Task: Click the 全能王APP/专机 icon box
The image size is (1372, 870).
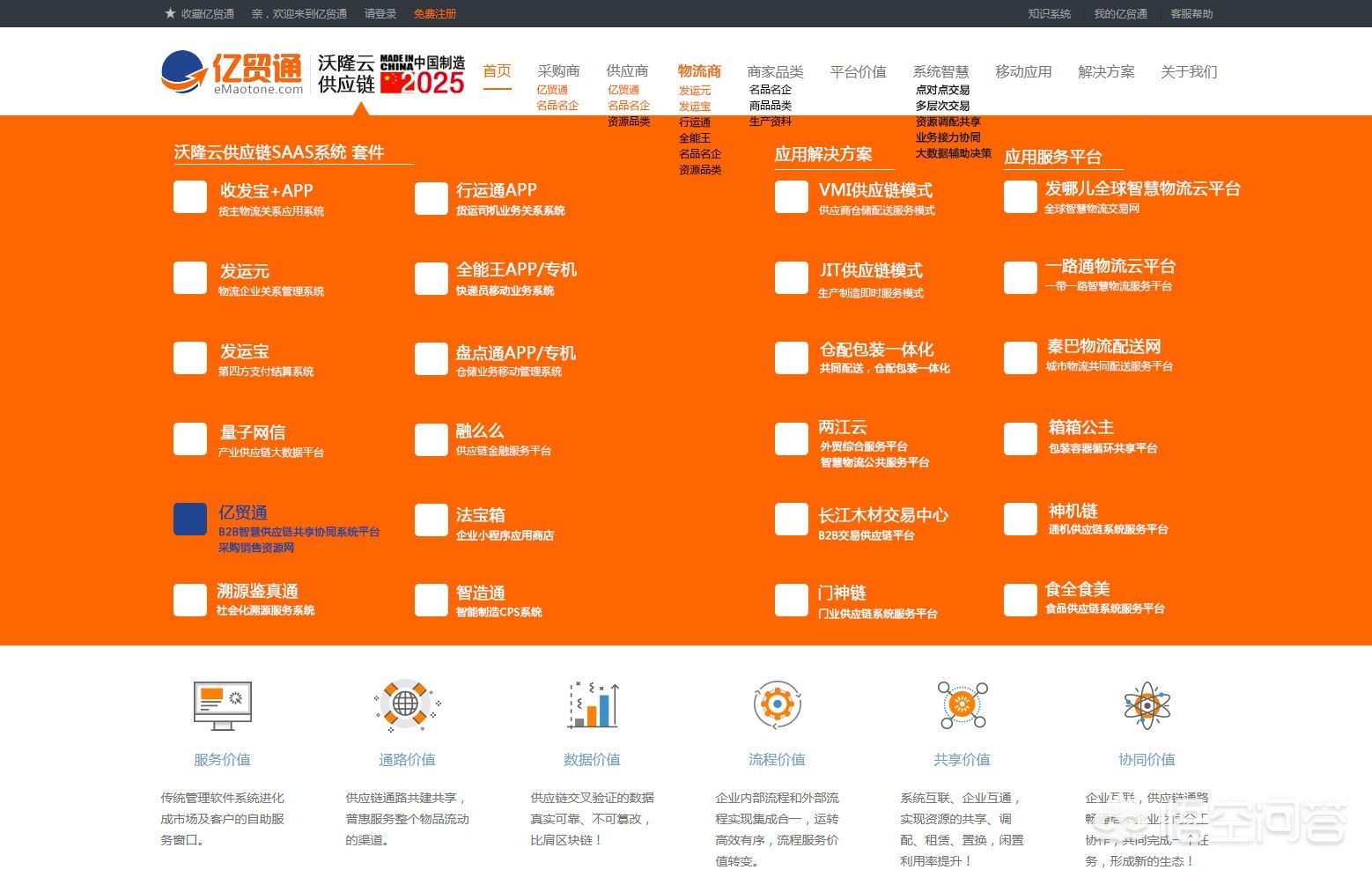Action: point(432,279)
